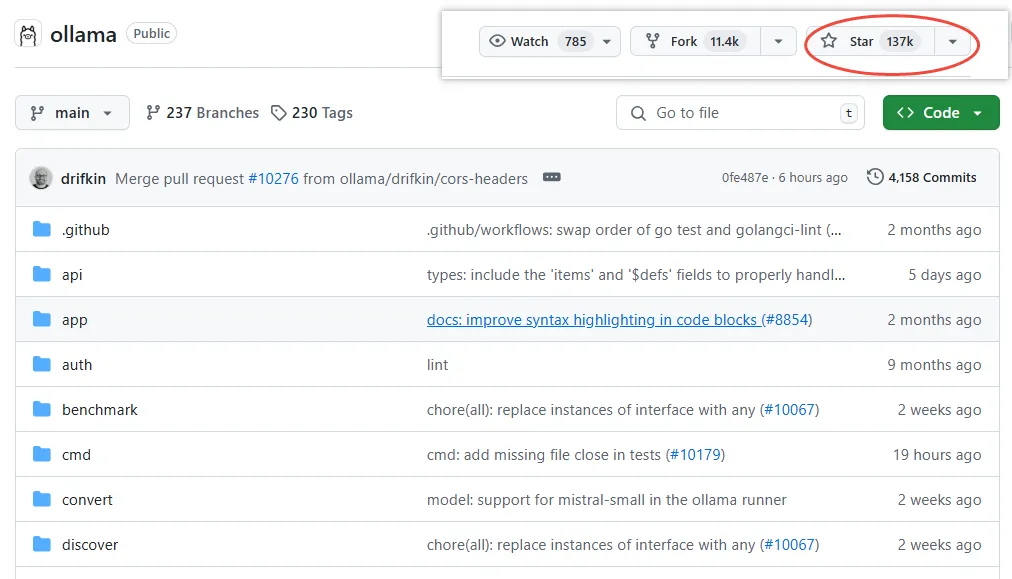The image size is (1012, 579).
Task: Open the discover folder
Action: [90, 545]
